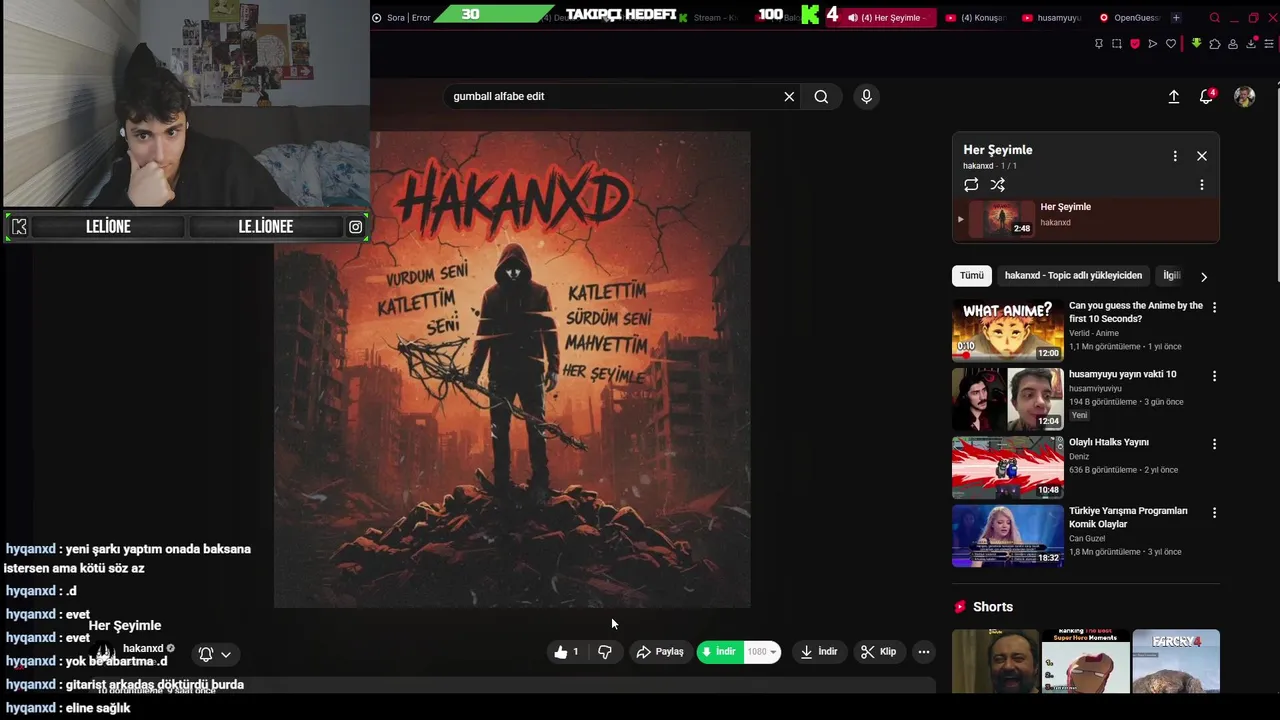Open the account avatar menu
The width and height of the screenshot is (1280, 720).
(x=1245, y=96)
